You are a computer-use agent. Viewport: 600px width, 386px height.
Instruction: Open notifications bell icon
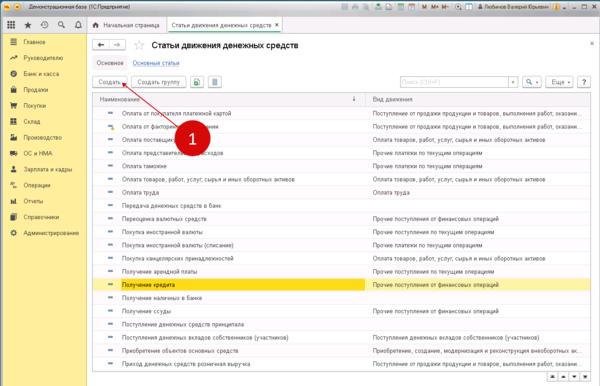(78, 25)
